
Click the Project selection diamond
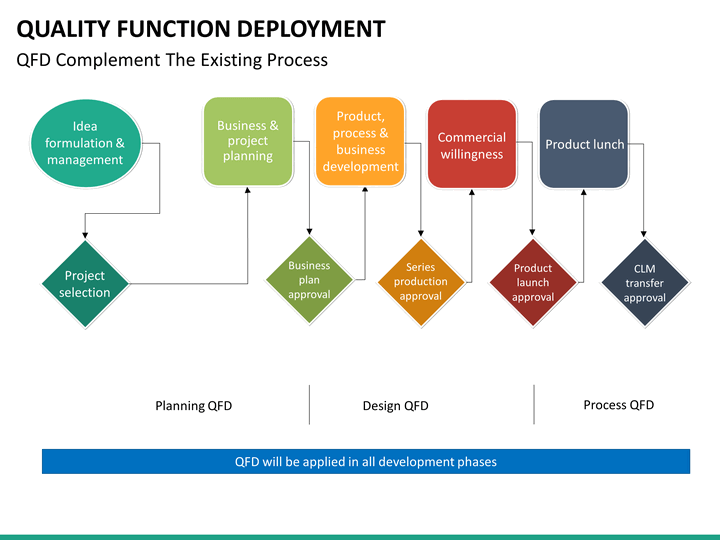pos(85,284)
